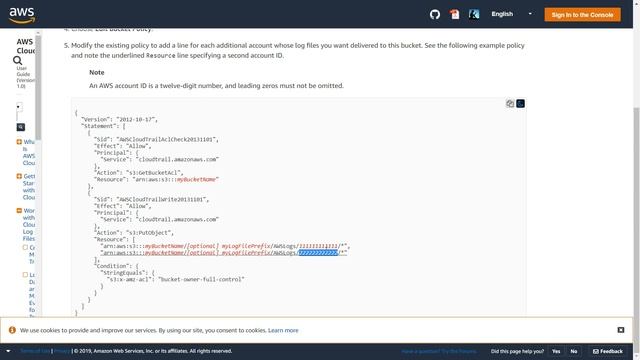The width and height of the screenshot is (640, 360).
Task: Open "Have a question? Try the Forums" link
Action: 439,351
